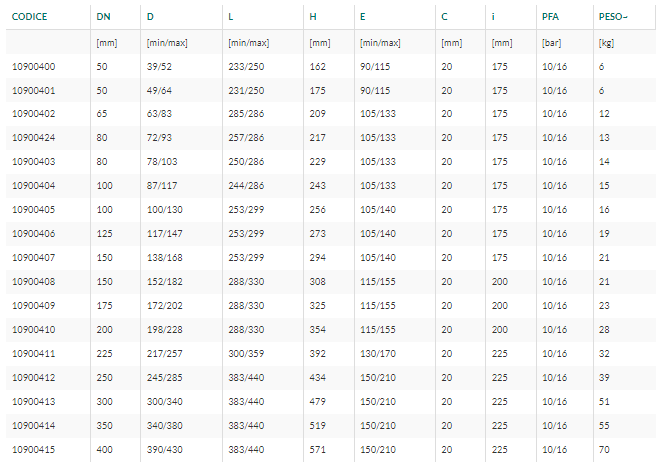Click product code 10900407
Viewport: 658px width, 464px height.
34,258
